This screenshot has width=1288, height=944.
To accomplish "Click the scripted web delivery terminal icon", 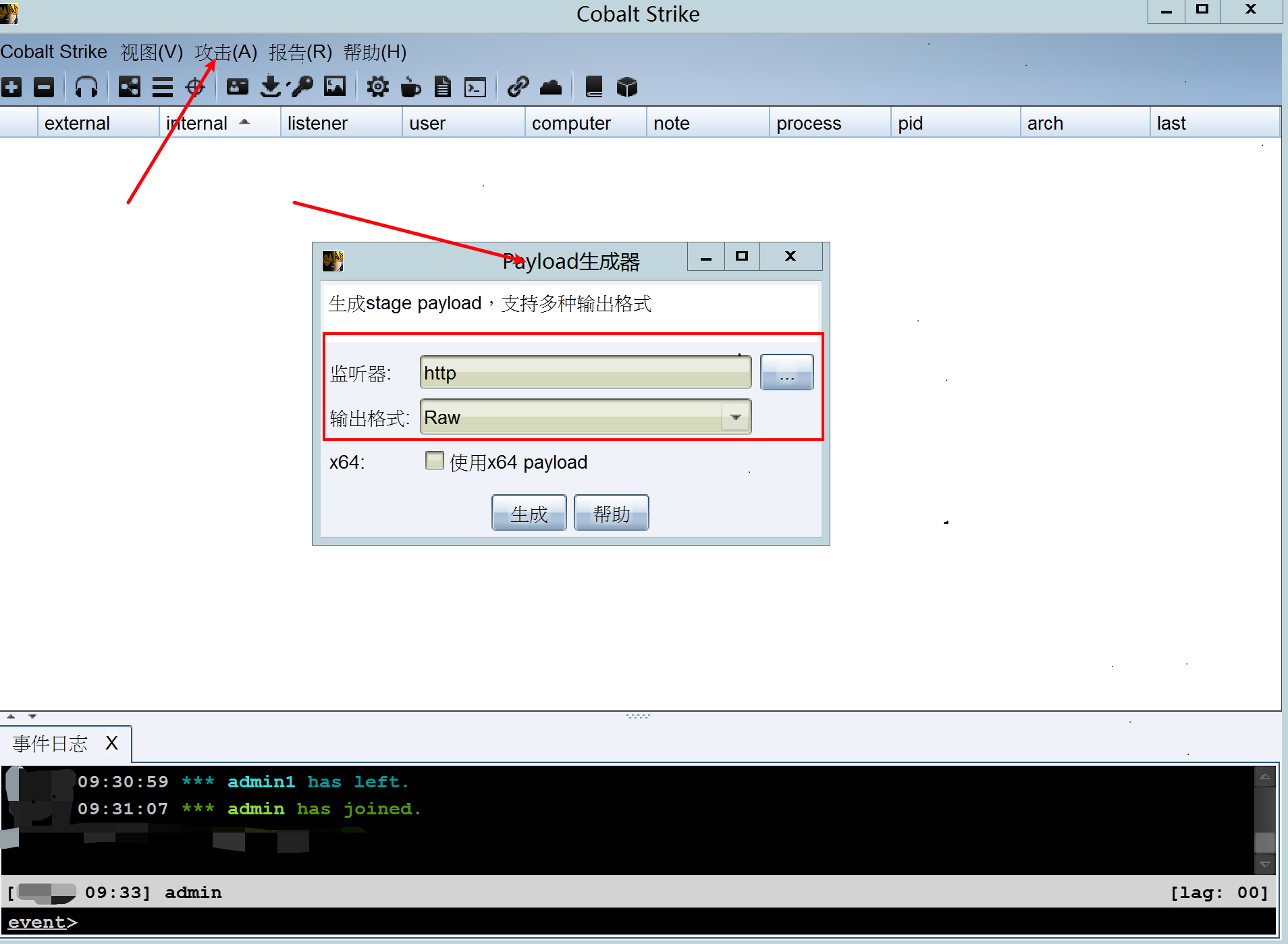I will click(x=475, y=88).
